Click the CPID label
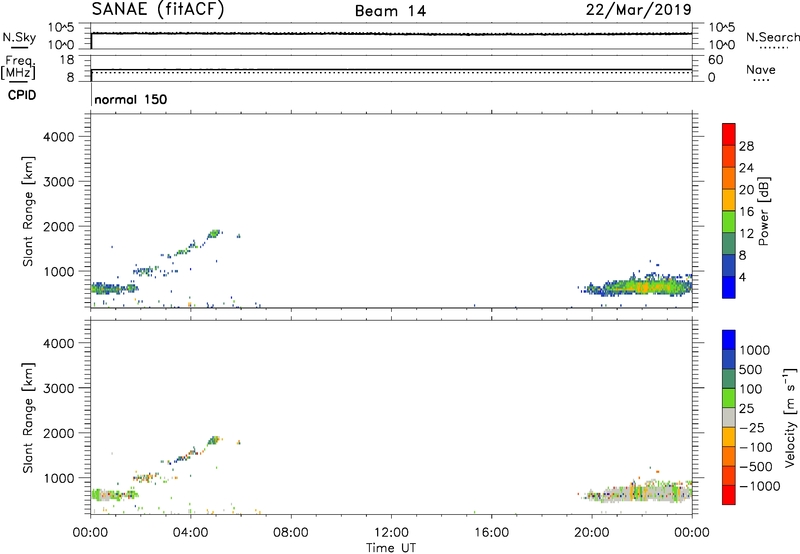The width and height of the screenshot is (800, 554). coord(22,95)
